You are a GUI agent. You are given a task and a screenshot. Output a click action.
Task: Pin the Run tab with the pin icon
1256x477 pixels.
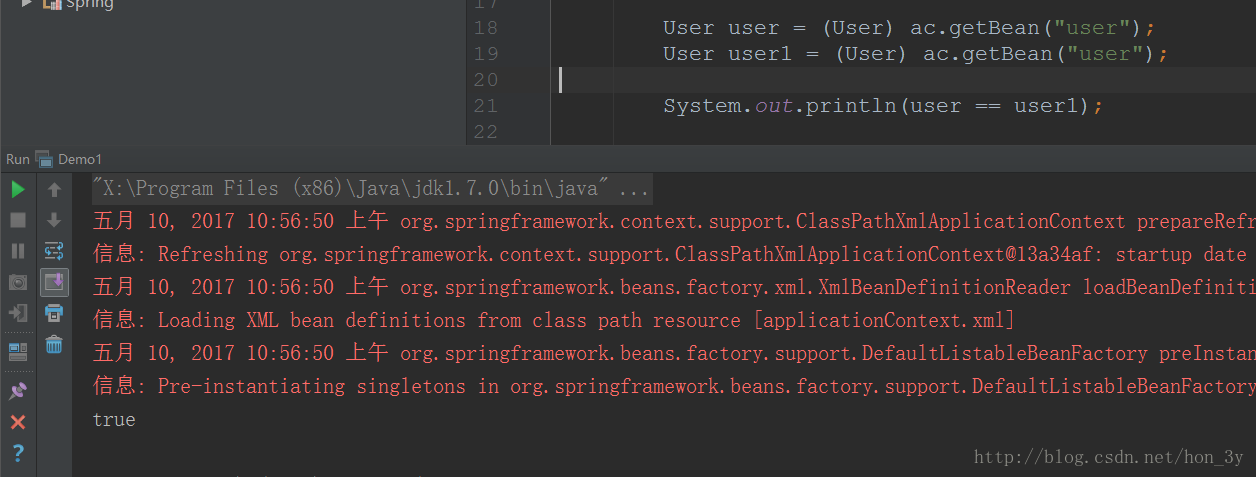pos(18,391)
